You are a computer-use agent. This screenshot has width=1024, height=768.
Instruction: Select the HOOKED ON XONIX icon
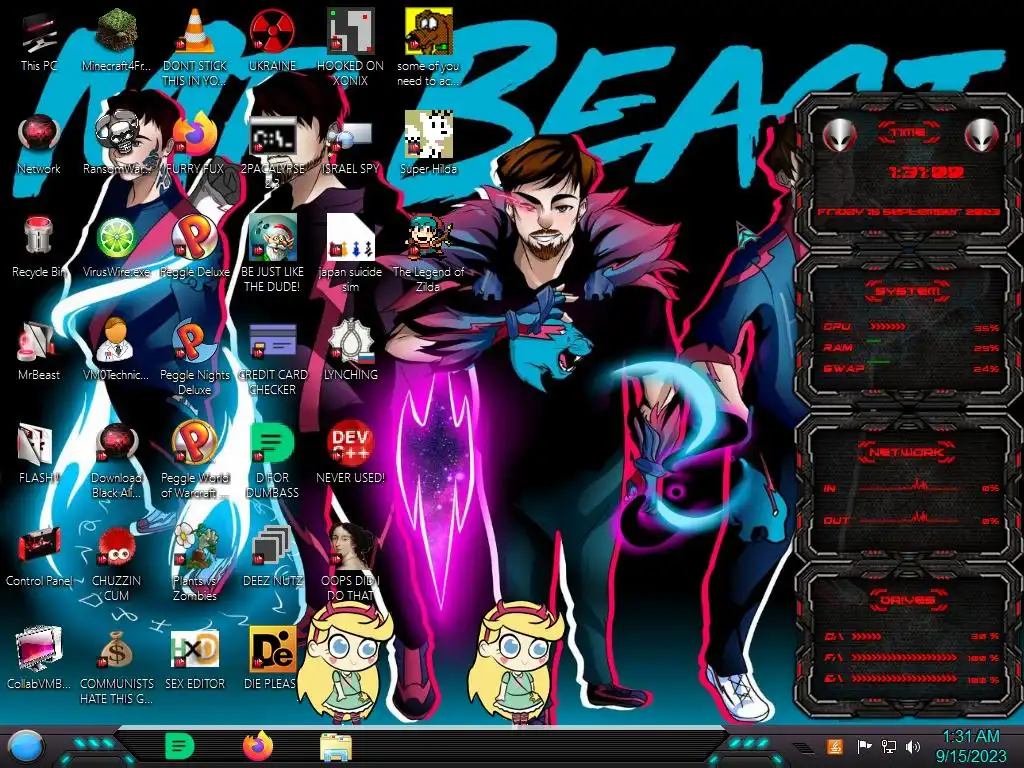point(350,47)
